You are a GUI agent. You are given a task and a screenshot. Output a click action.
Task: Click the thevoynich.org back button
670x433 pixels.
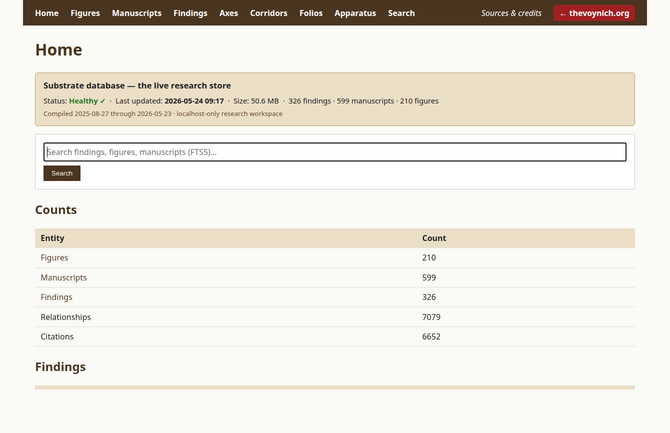pyautogui.click(x=594, y=13)
